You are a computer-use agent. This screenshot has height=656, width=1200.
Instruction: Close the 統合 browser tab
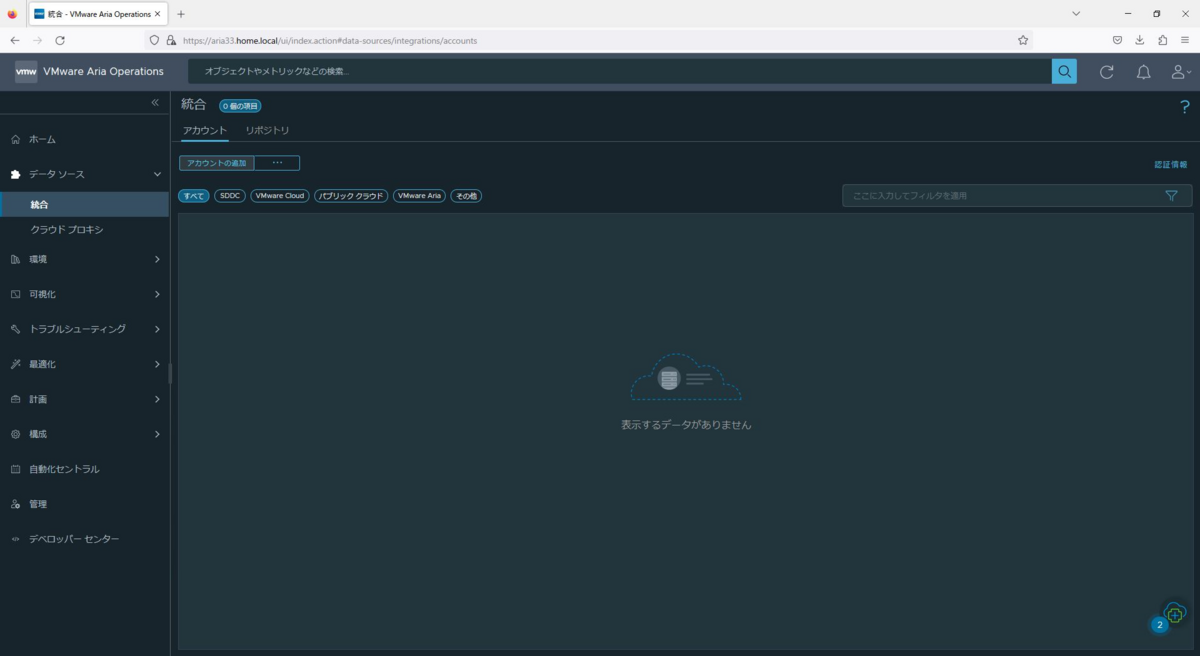tap(158, 14)
